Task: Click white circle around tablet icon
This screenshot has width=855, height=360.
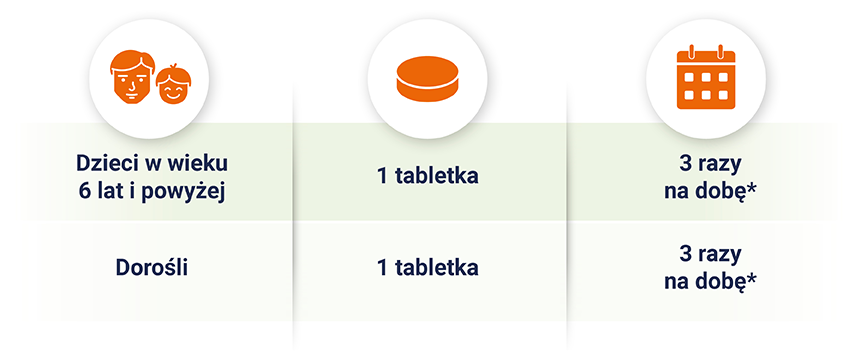Action: tap(428, 79)
